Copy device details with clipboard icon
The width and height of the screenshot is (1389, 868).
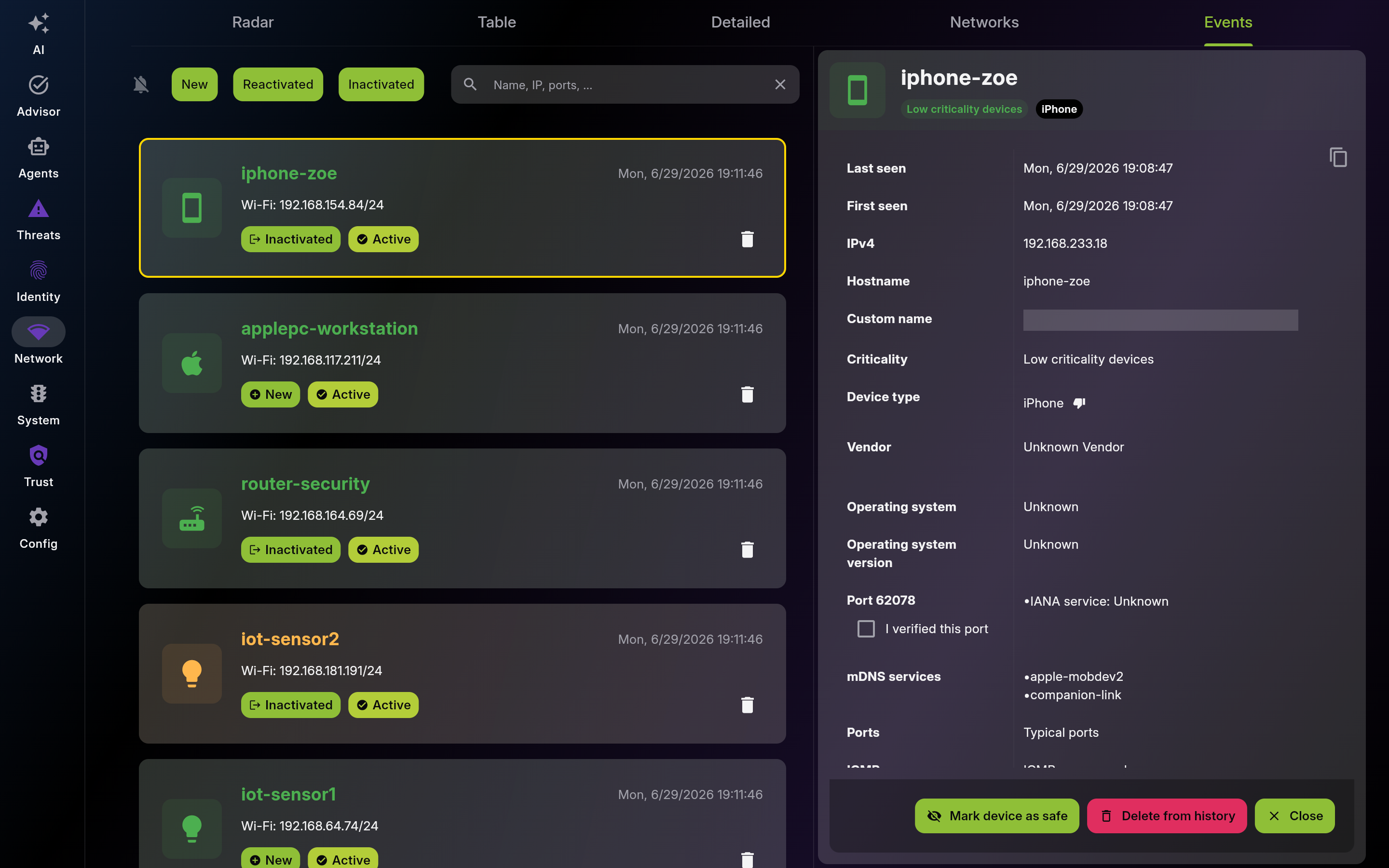pos(1338,157)
